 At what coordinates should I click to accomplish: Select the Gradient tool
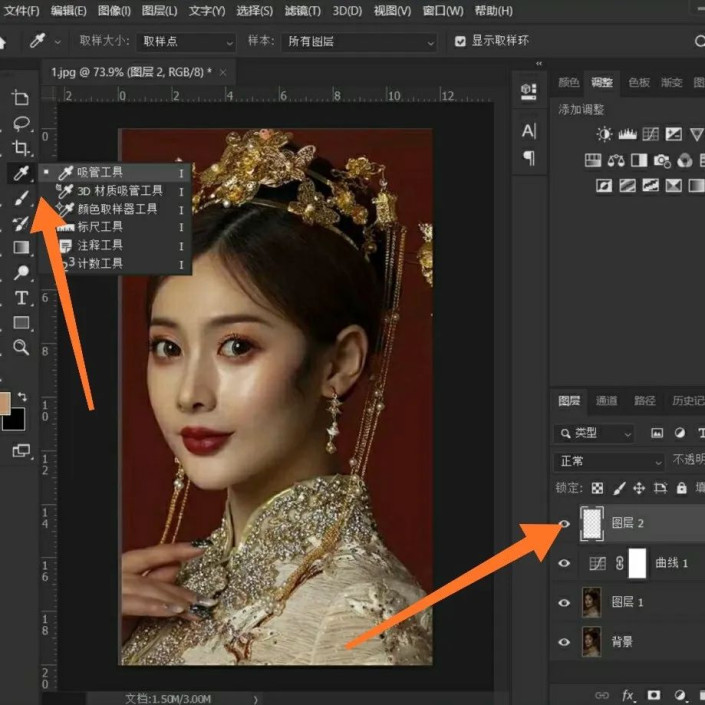21,247
